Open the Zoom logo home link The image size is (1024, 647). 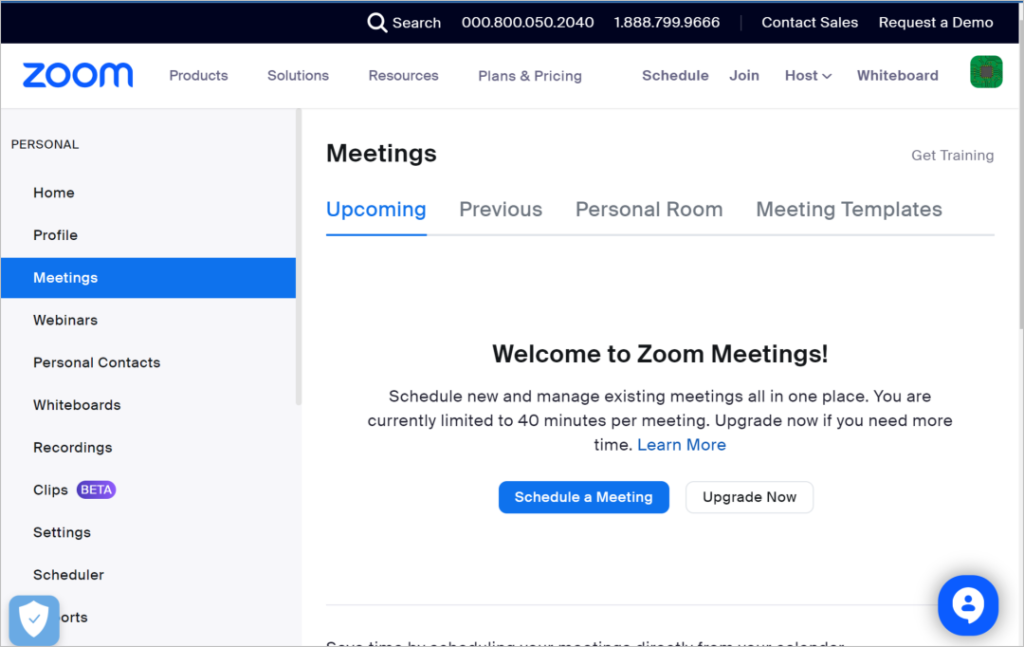pos(78,75)
